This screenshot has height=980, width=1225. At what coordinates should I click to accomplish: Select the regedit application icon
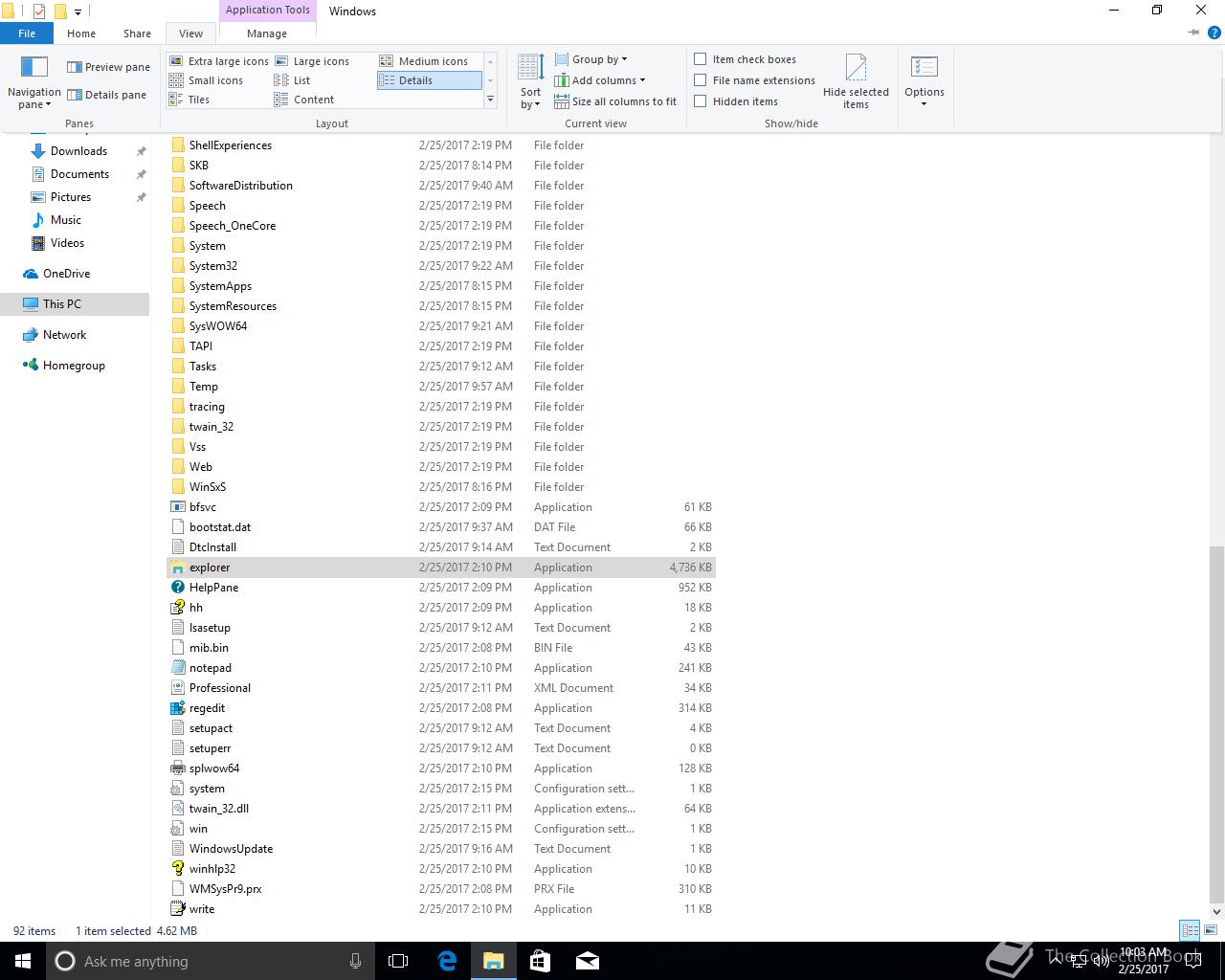pyautogui.click(x=177, y=708)
